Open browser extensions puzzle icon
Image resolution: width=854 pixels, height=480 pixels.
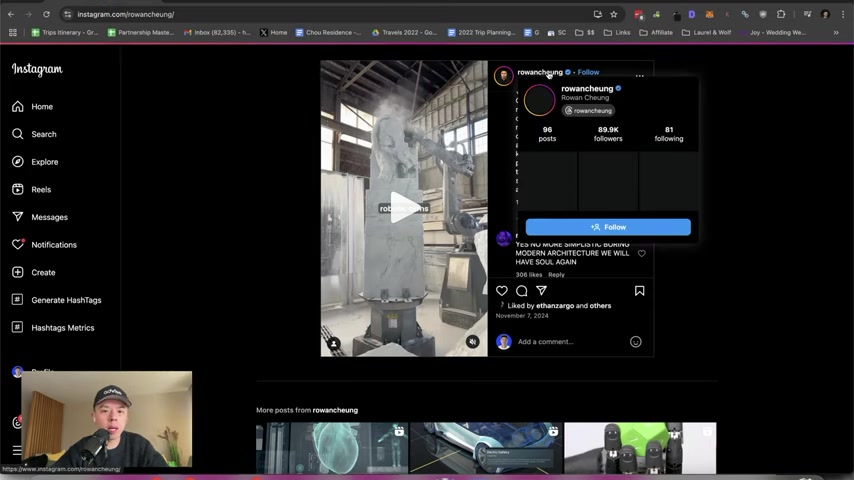coord(781,15)
